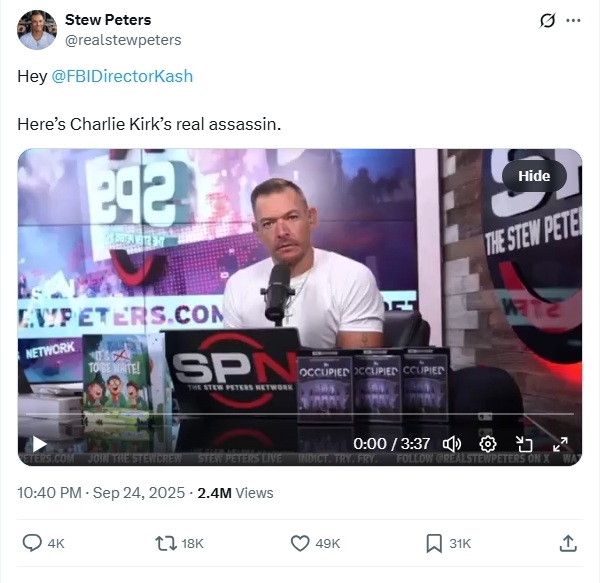Screen dimensions: 607x583
Task: Seek along the video progress bar
Action: [300, 414]
